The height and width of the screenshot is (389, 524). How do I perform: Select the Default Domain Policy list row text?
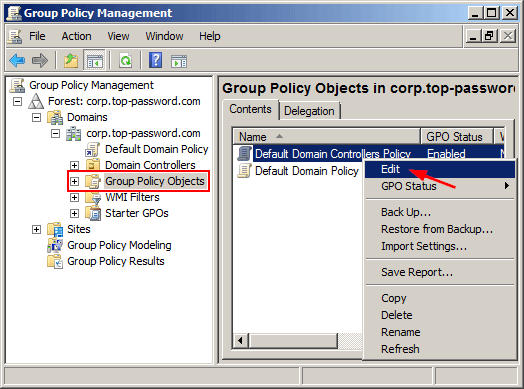(307, 171)
